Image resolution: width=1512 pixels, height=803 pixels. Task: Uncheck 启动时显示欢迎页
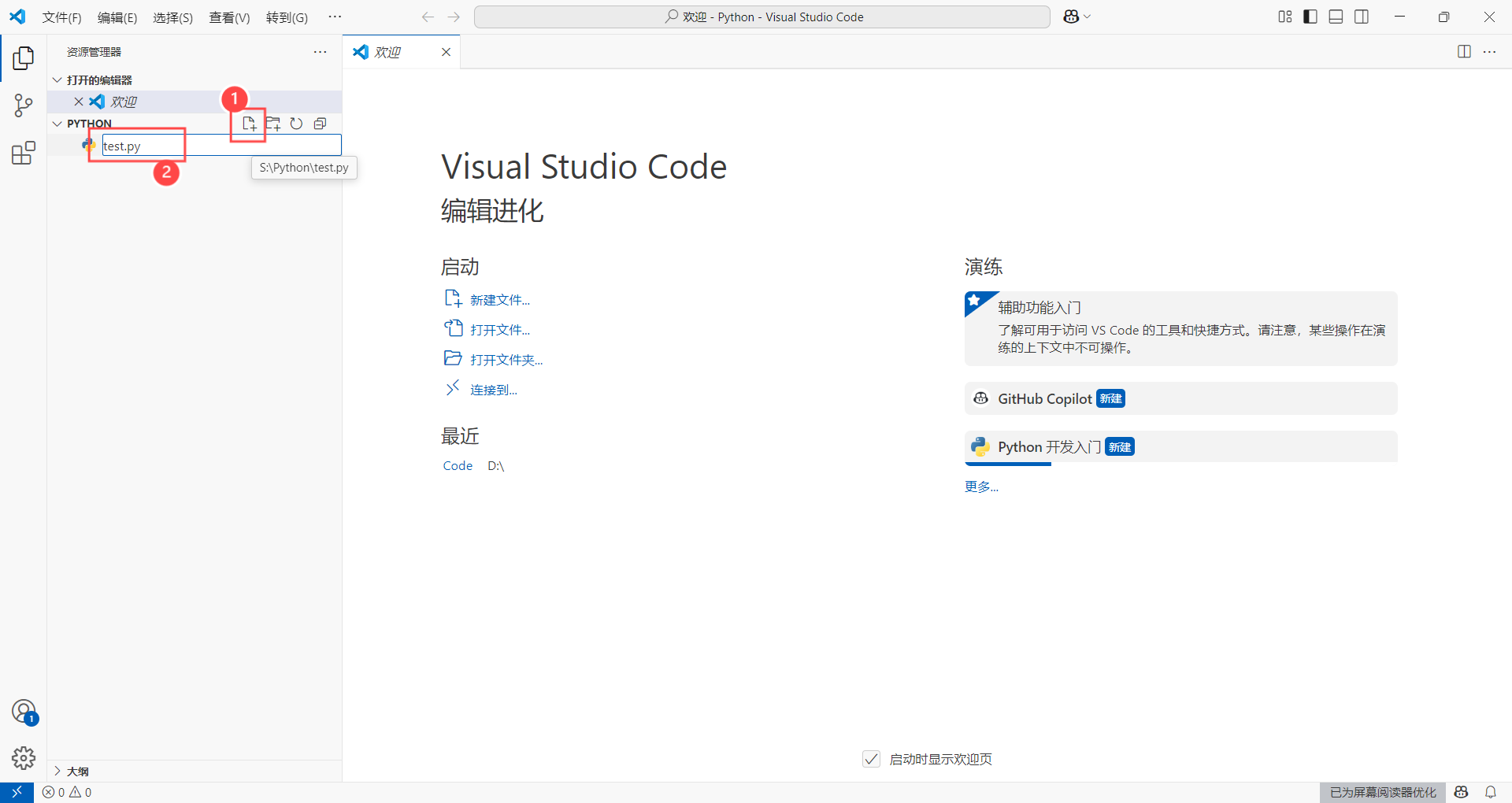871,758
